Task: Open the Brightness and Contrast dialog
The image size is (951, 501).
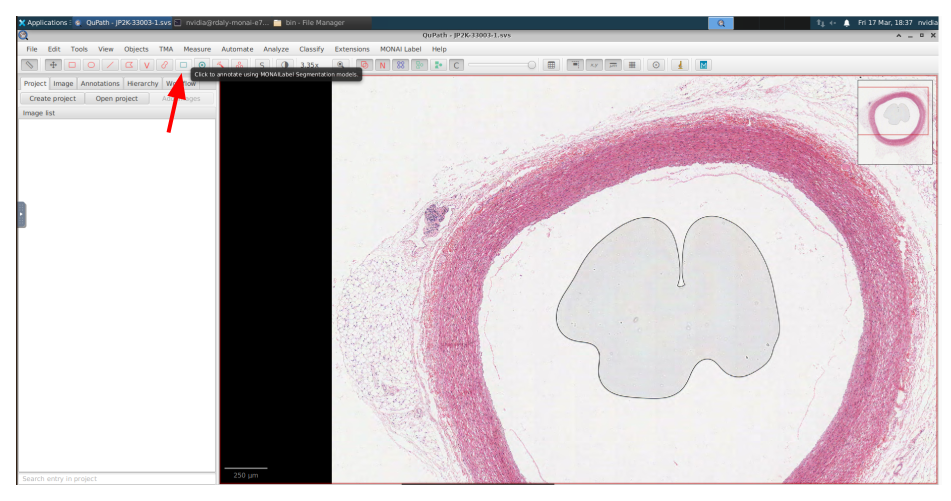Action: click(284, 65)
